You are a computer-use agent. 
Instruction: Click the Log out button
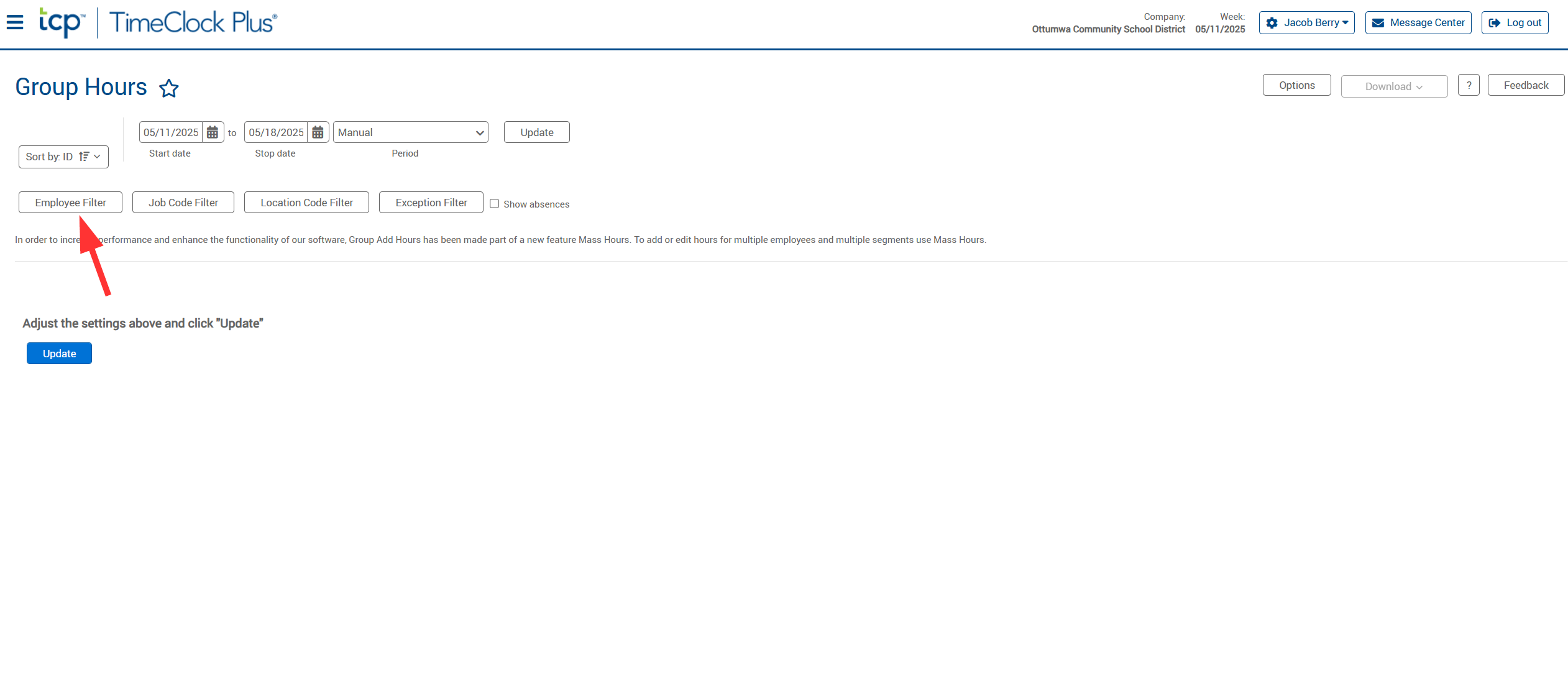point(1515,23)
